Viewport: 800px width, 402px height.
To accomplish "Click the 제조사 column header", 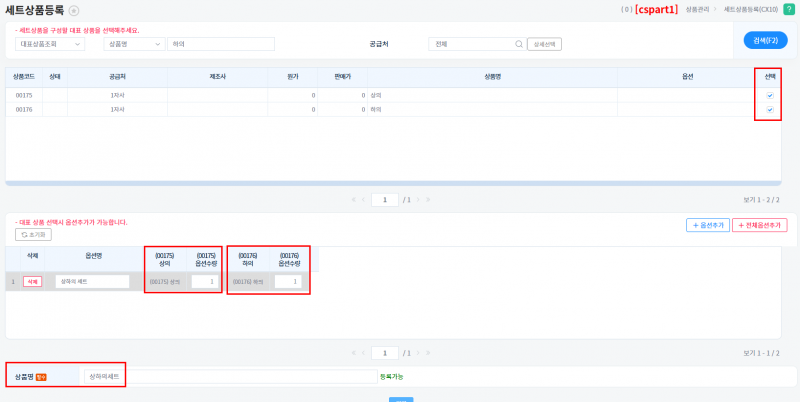I will click(x=218, y=77).
